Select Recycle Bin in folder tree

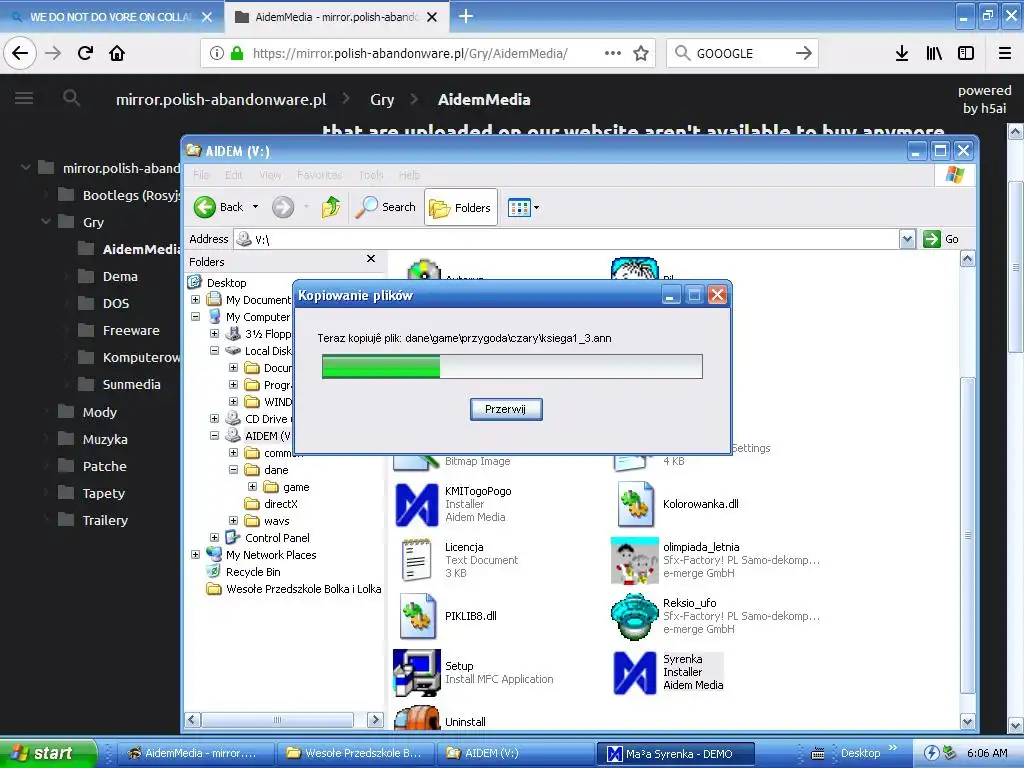click(253, 571)
